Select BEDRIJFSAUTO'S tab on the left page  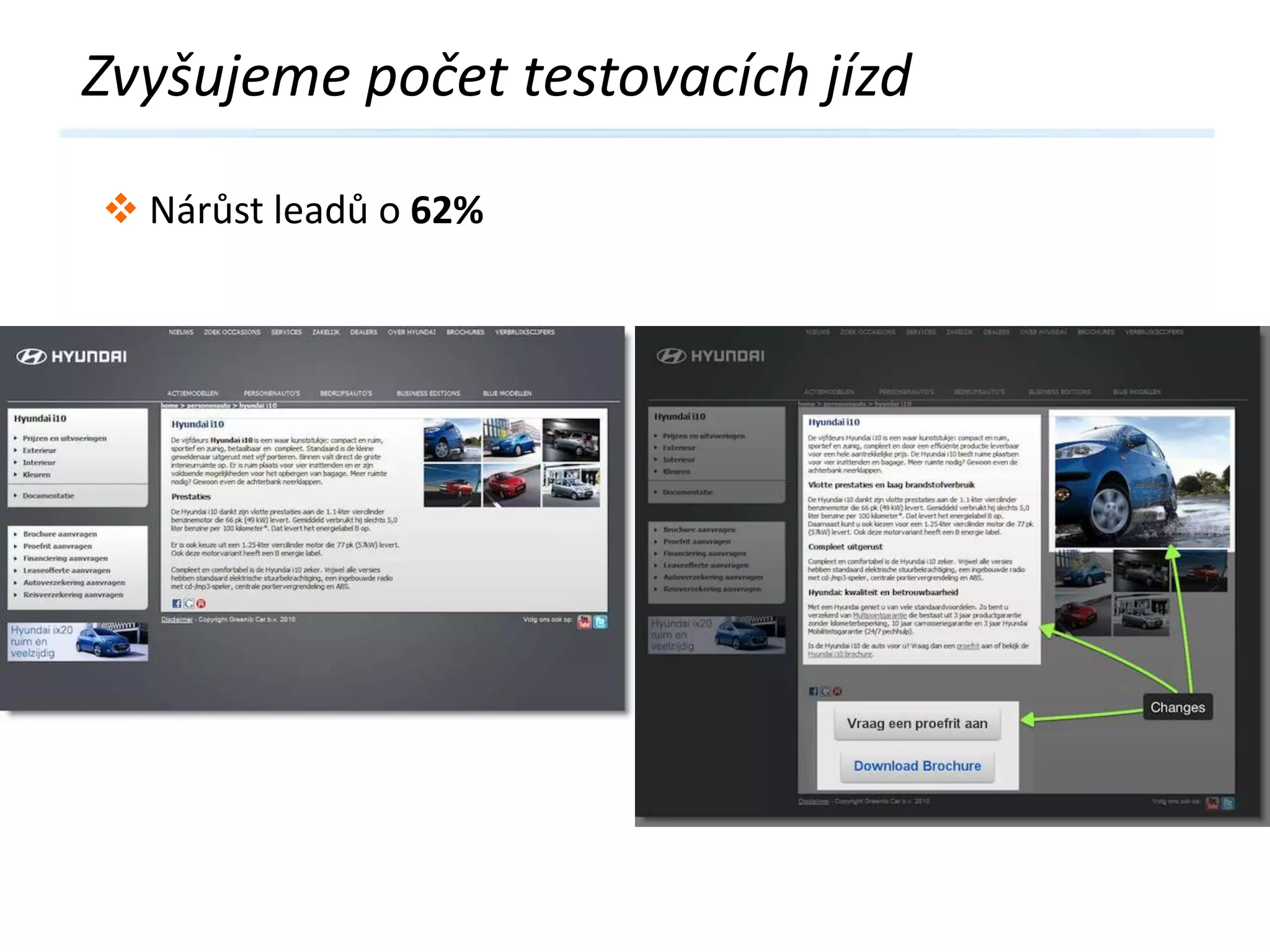[x=346, y=393]
